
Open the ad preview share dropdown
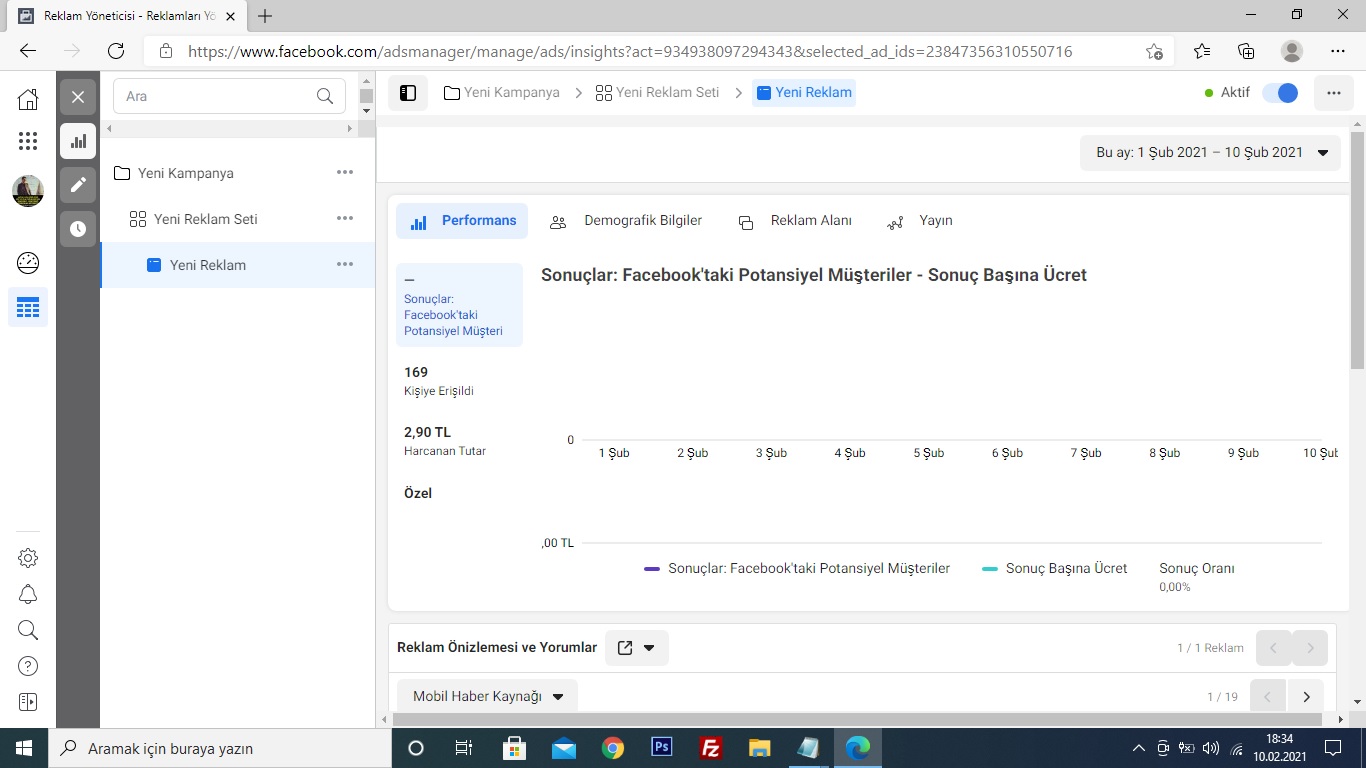click(x=637, y=648)
